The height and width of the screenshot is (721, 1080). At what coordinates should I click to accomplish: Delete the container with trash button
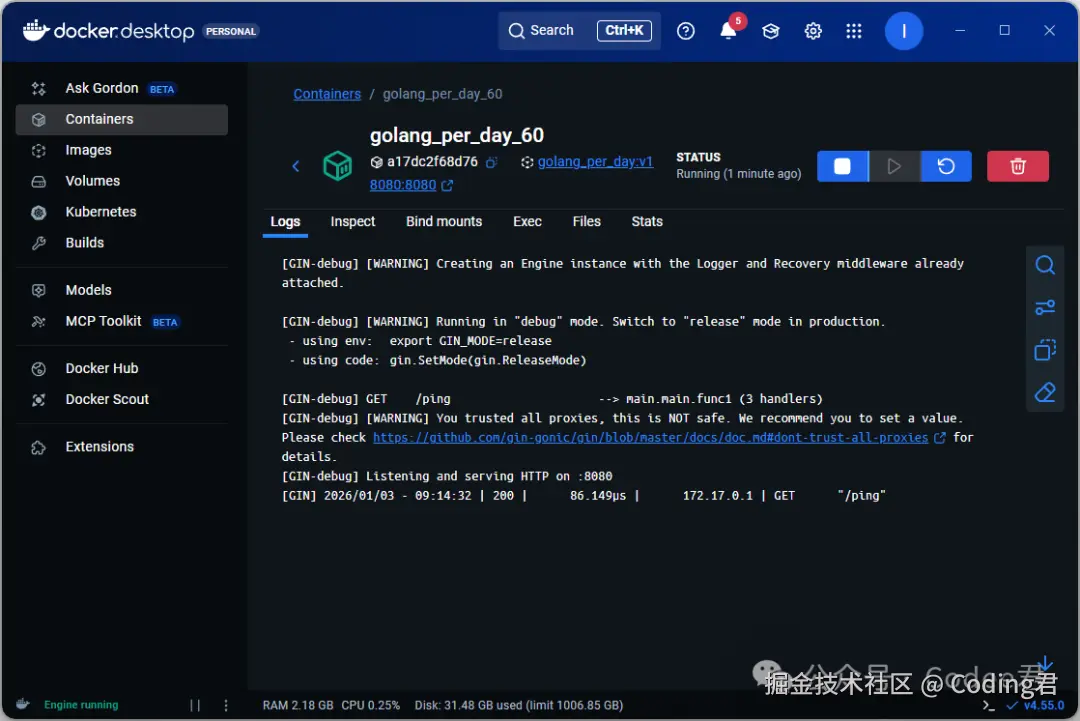[x=1017, y=166]
